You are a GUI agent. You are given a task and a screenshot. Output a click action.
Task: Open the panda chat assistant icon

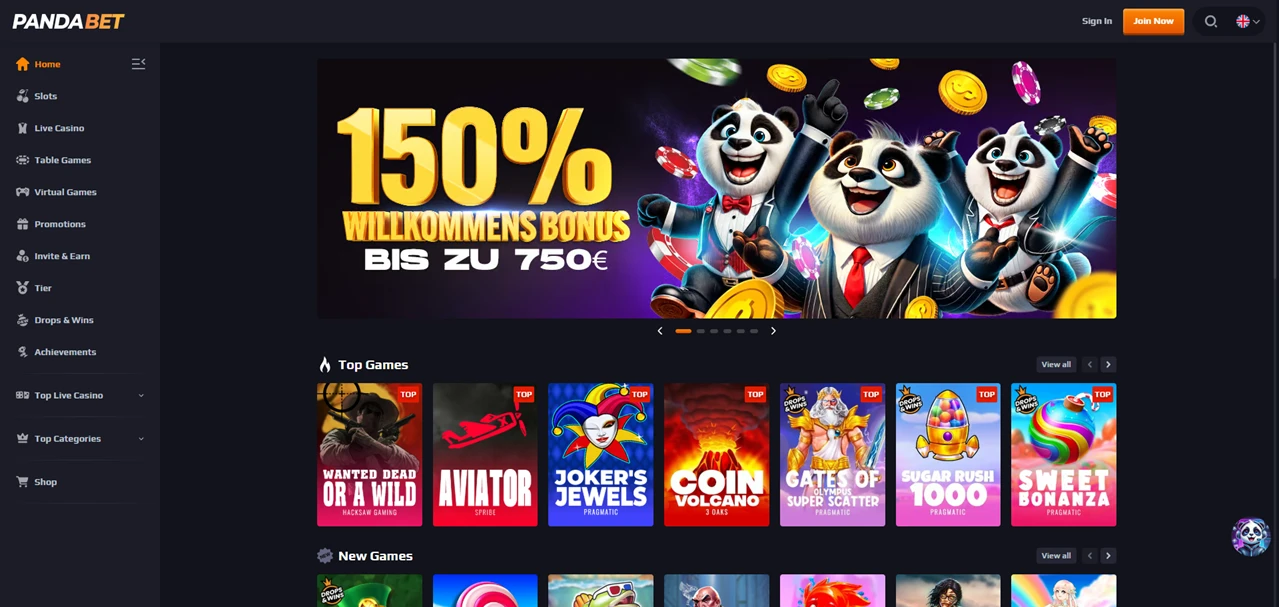click(x=1250, y=537)
